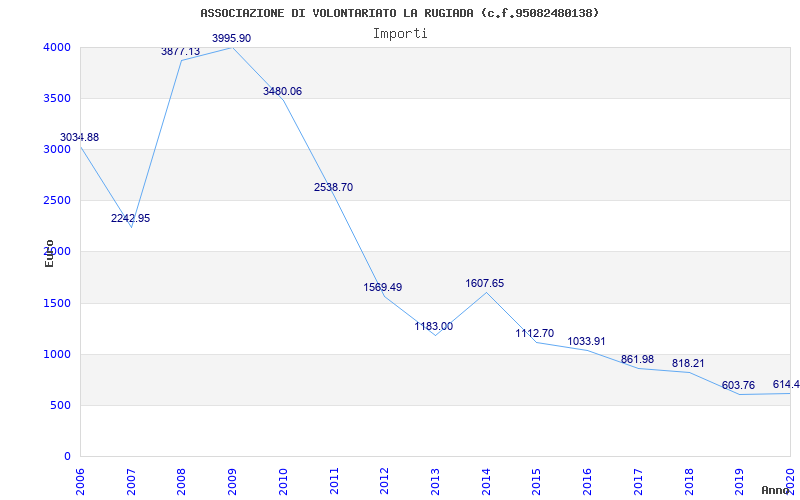Click x-axis year label 2013
Screen dimensions: 800x500
click(435, 481)
